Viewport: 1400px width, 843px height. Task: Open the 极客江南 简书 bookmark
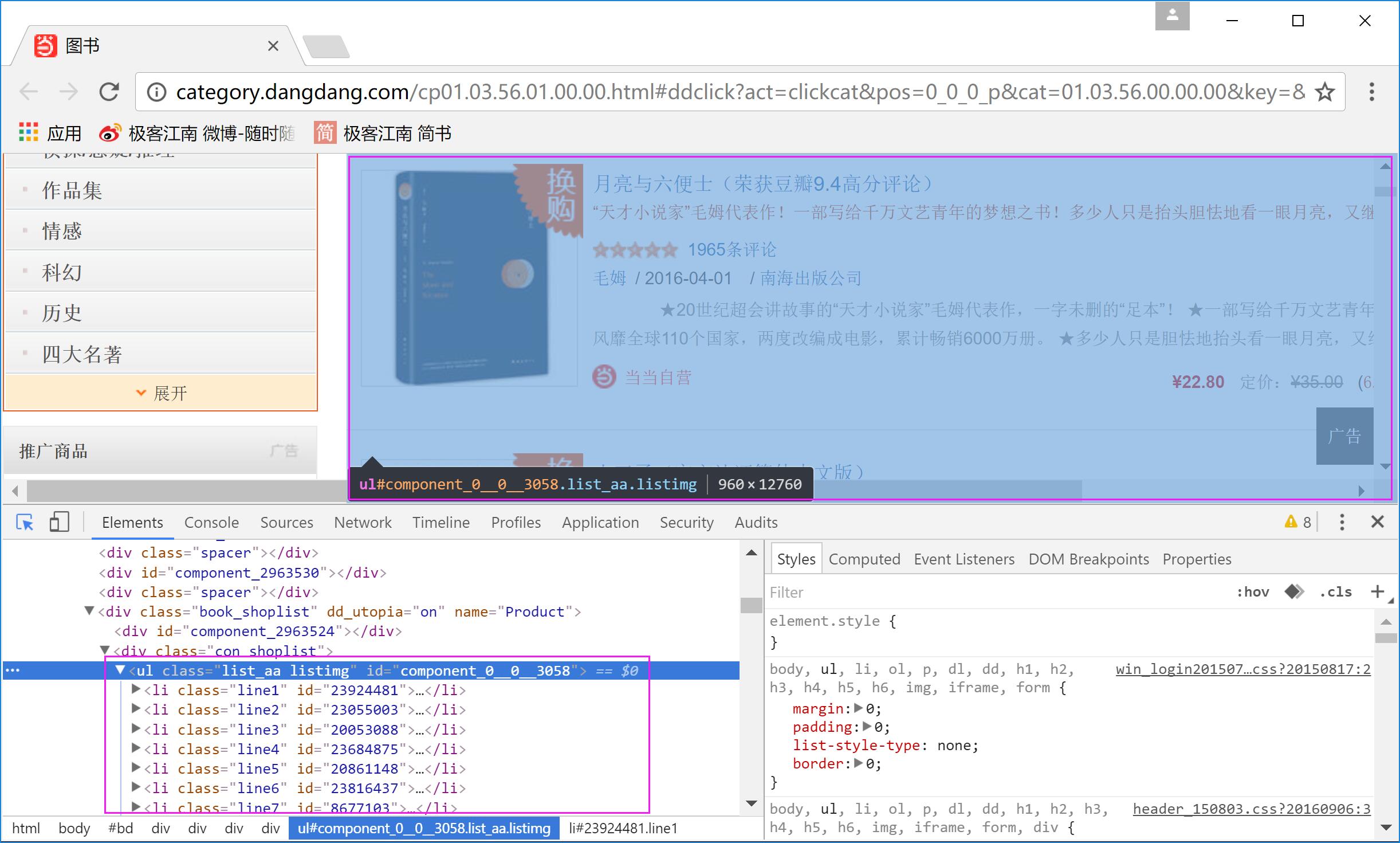[383, 133]
